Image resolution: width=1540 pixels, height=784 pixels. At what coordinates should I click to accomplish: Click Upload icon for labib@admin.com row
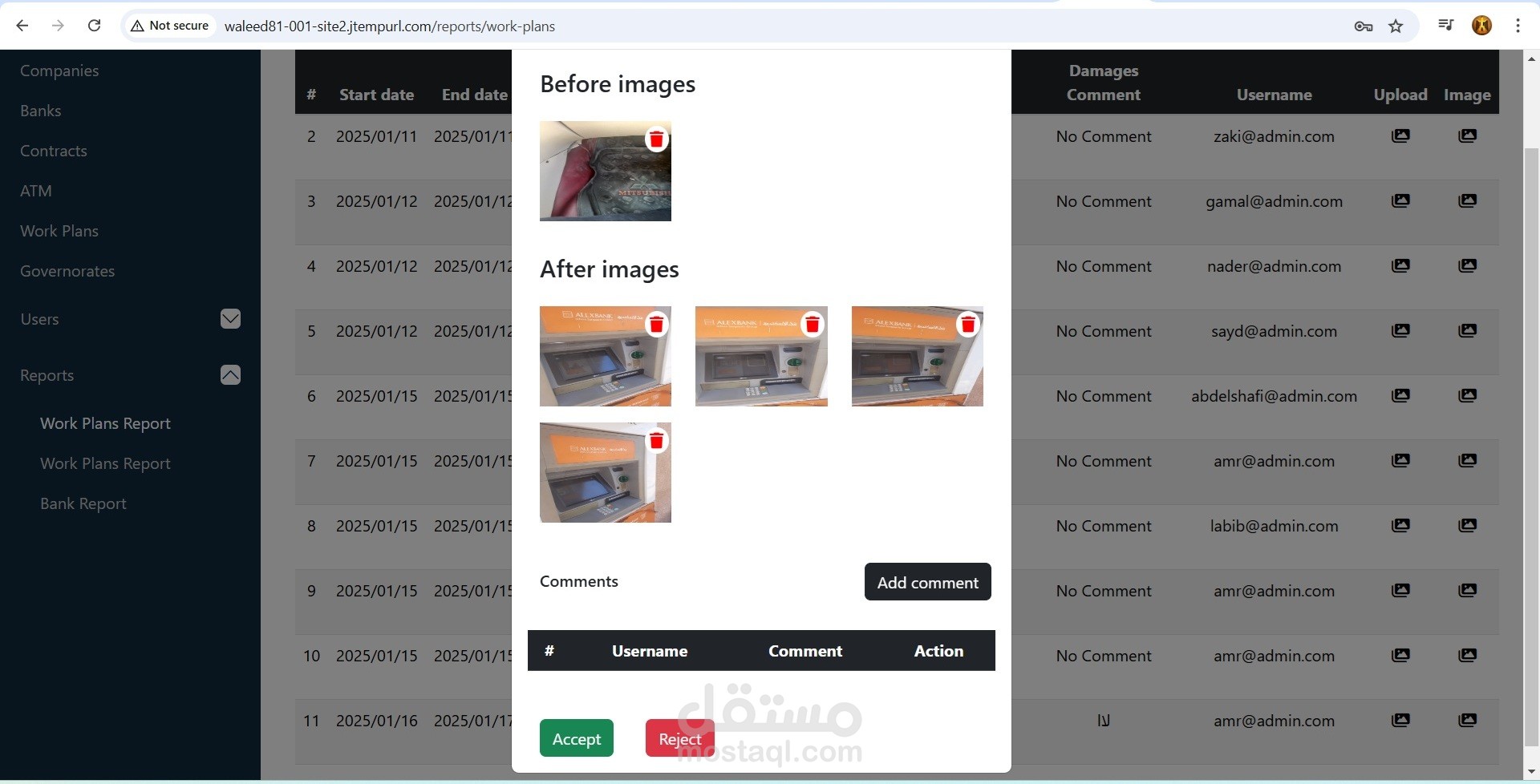click(x=1400, y=526)
